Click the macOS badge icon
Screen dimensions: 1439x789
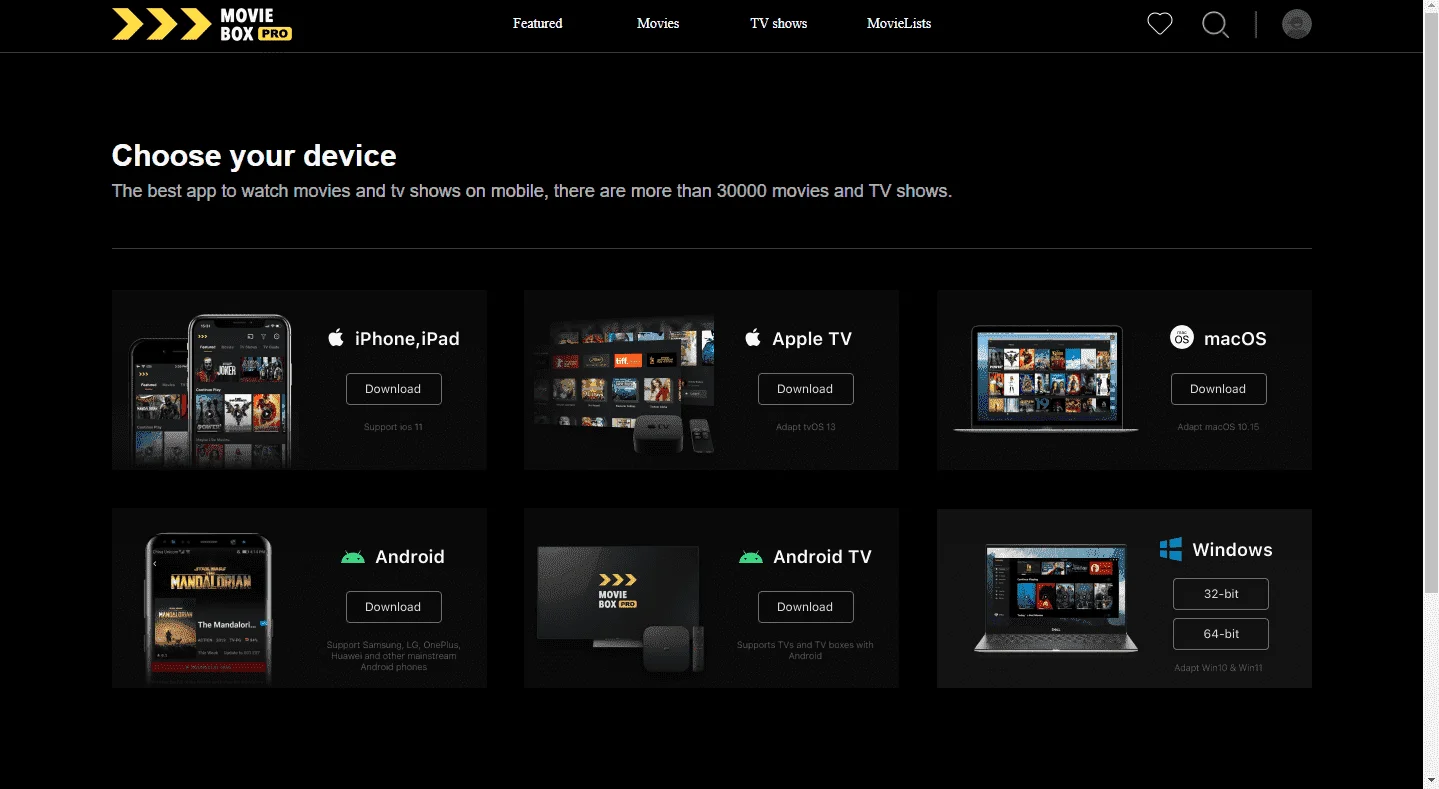tap(1182, 338)
